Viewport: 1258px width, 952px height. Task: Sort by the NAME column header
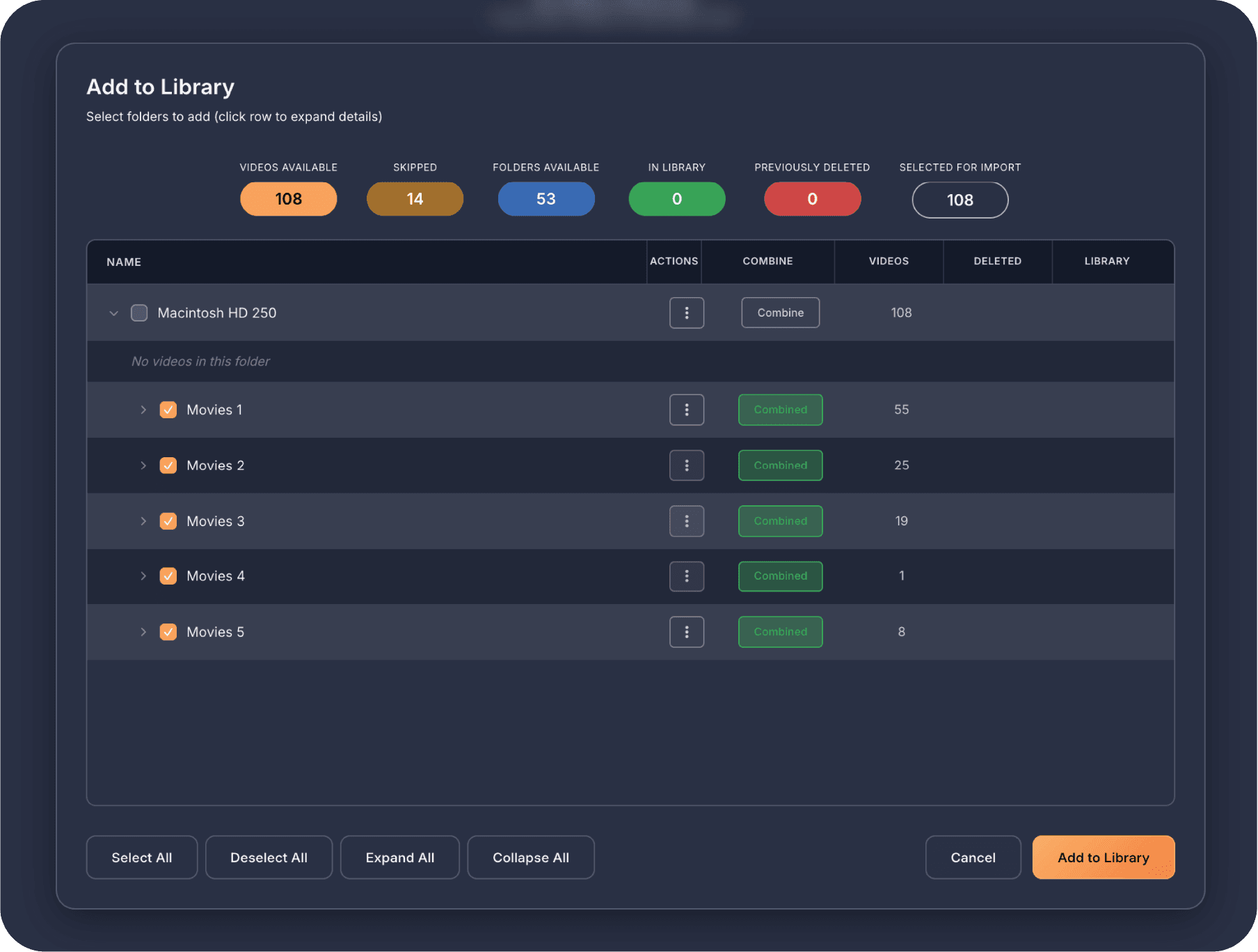tap(123, 262)
